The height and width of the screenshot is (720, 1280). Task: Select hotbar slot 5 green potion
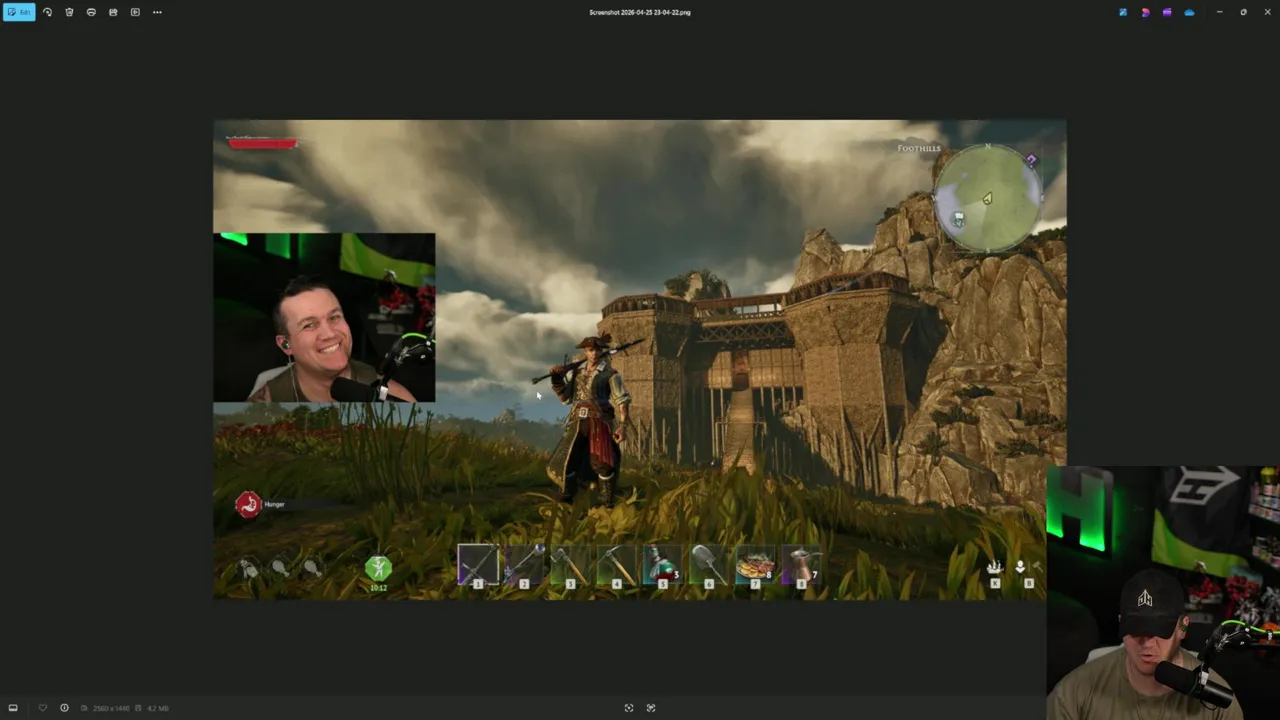(x=662, y=566)
